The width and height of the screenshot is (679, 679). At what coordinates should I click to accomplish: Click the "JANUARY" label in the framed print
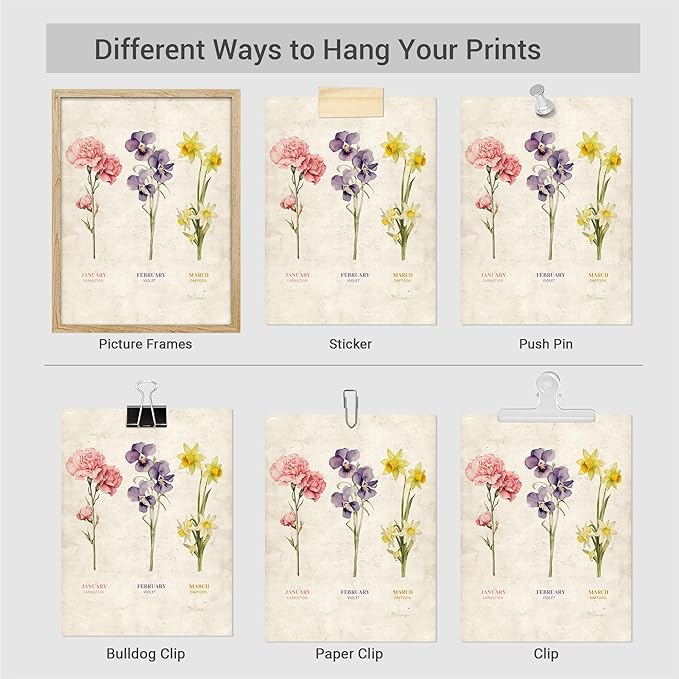coord(96,273)
